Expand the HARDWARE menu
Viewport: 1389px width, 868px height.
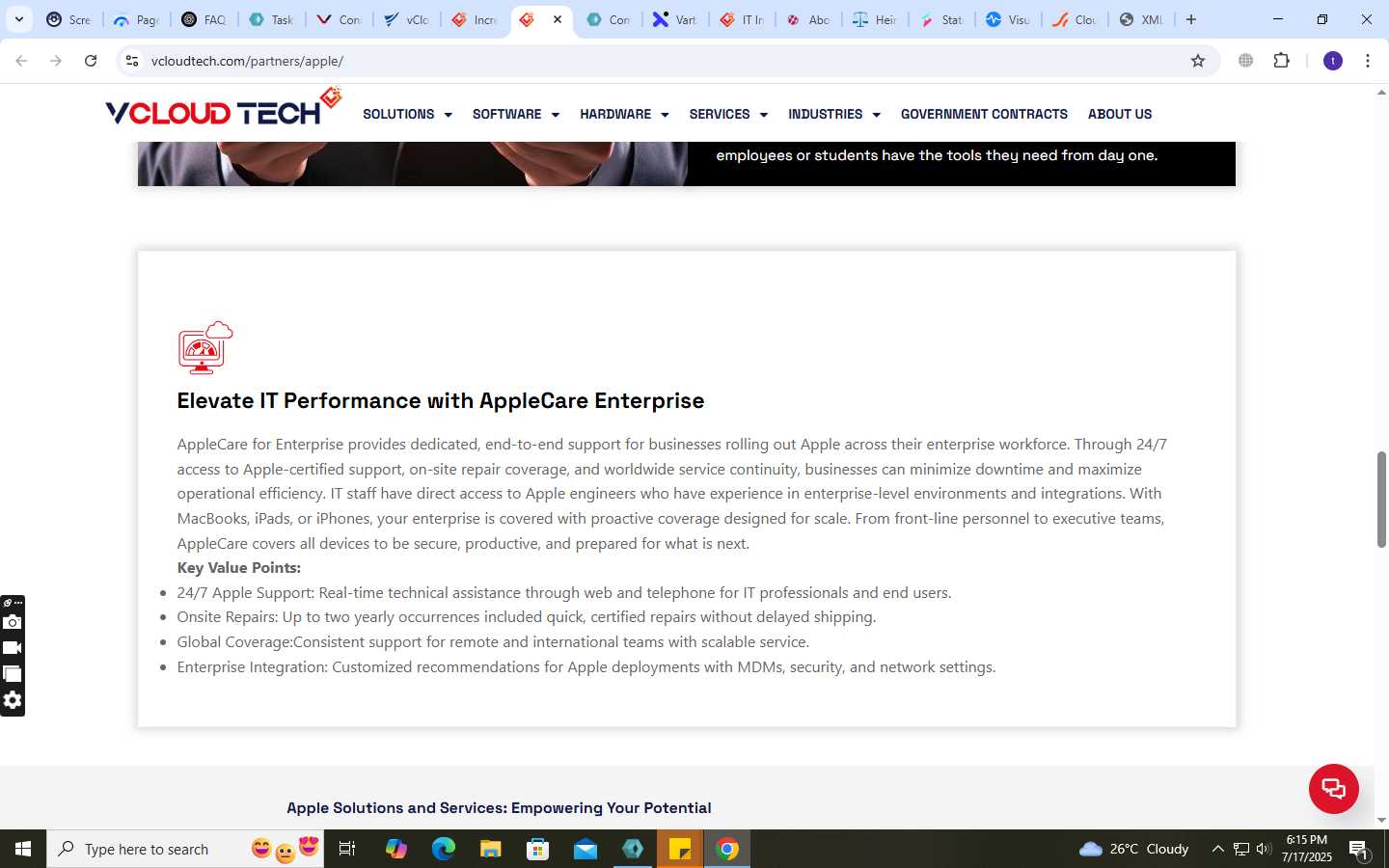pyautogui.click(x=624, y=114)
